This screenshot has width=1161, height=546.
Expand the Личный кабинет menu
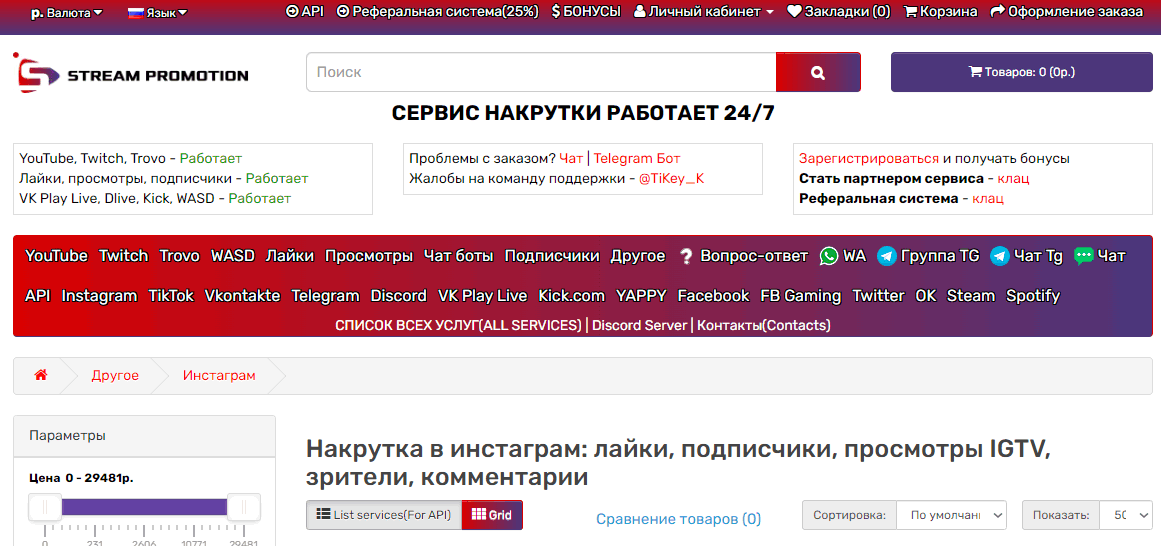click(x=704, y=12)
